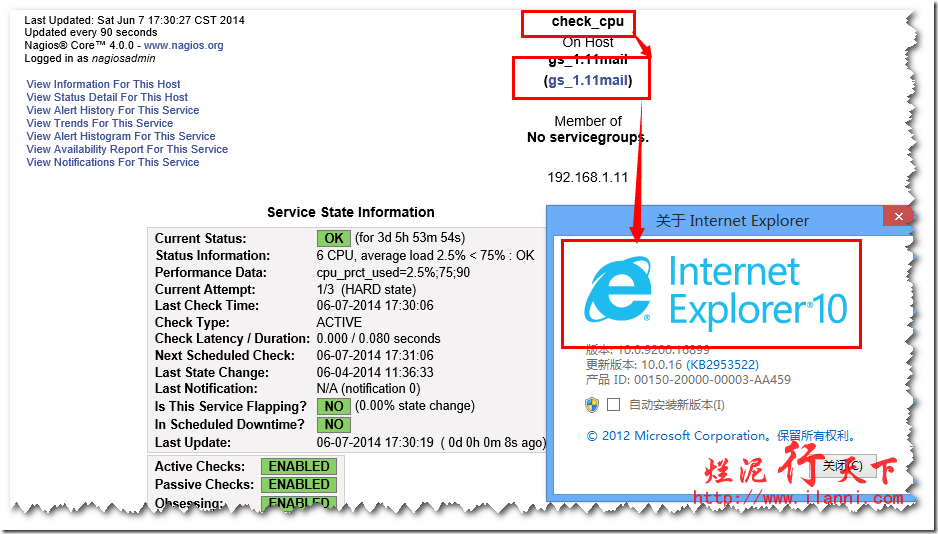
Task: Open View Notifications For This Service
Action: click(x=112, y=162)
